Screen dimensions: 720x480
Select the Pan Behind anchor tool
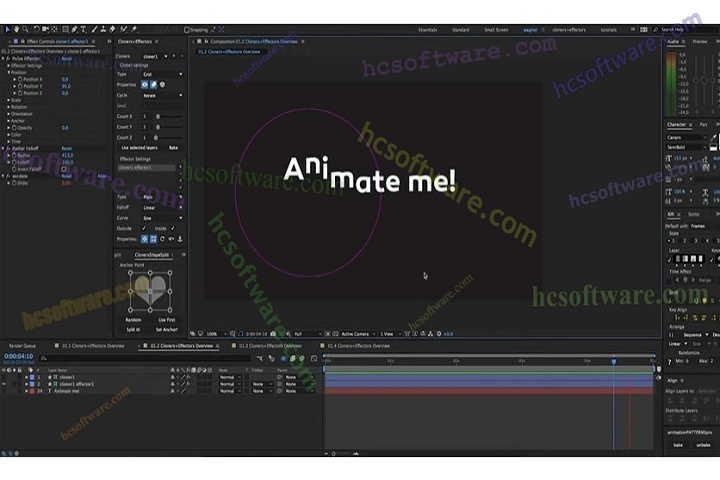55,29
